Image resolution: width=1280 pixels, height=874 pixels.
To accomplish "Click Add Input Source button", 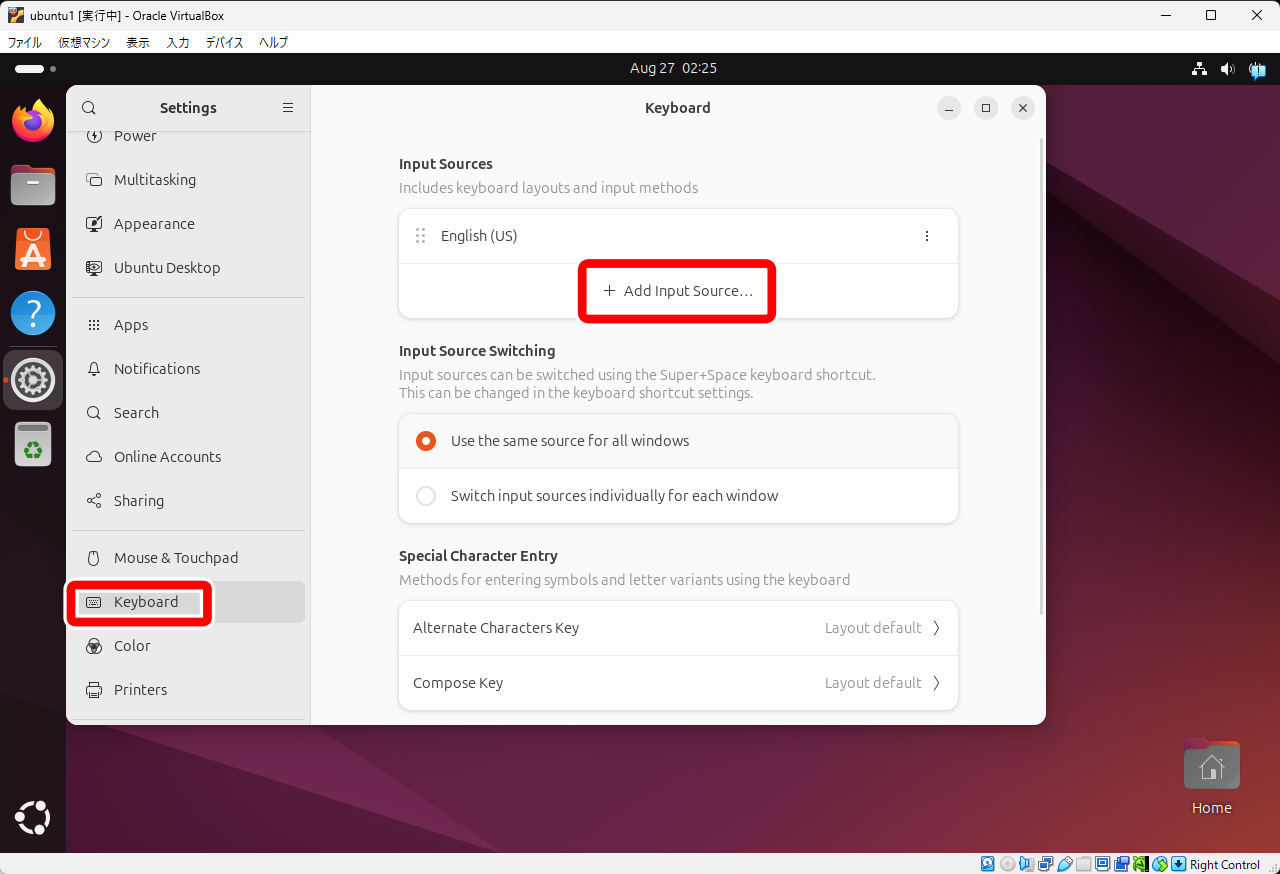I will pyautogui.click(x=678, y=291).
